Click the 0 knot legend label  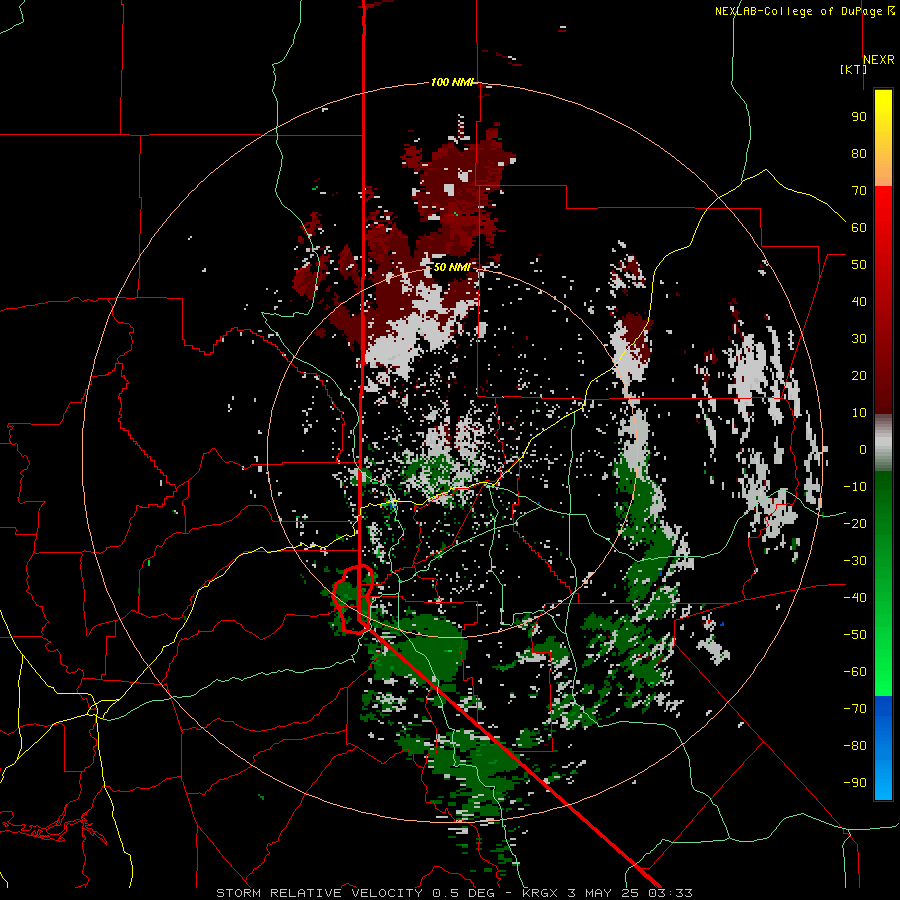(x=863, y=449)
